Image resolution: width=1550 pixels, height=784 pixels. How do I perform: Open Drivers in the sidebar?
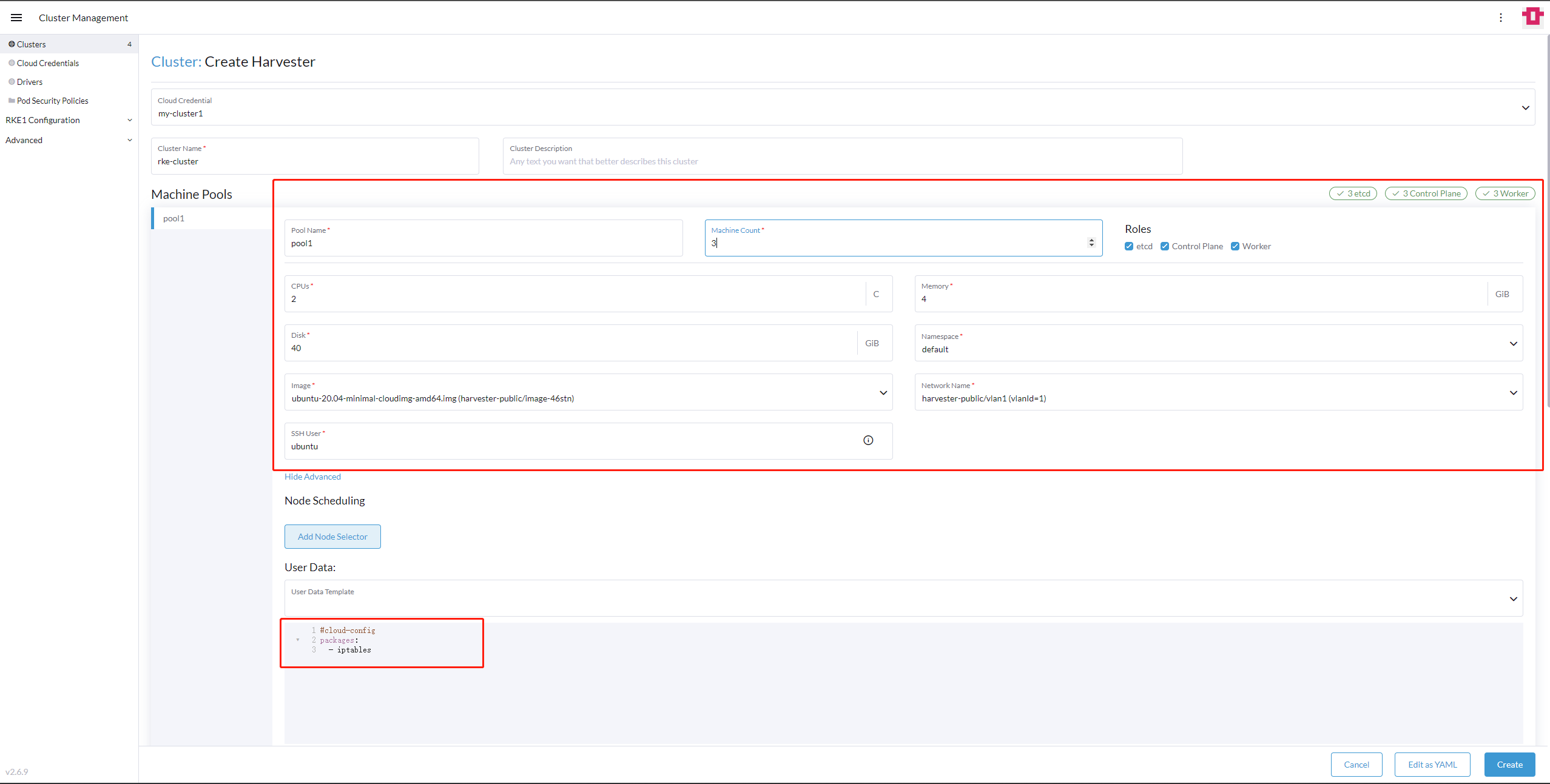tap(69, 82)
